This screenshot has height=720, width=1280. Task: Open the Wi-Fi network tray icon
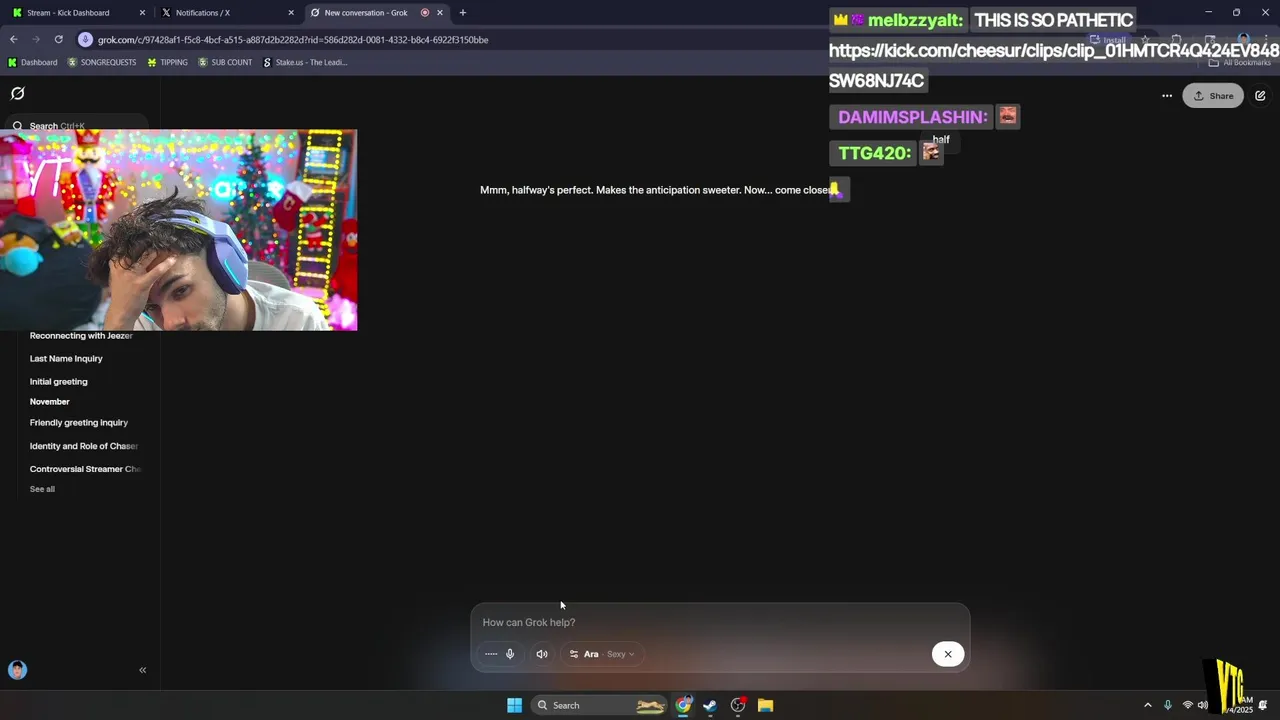pyautogui.click(x=1187, y=705)
